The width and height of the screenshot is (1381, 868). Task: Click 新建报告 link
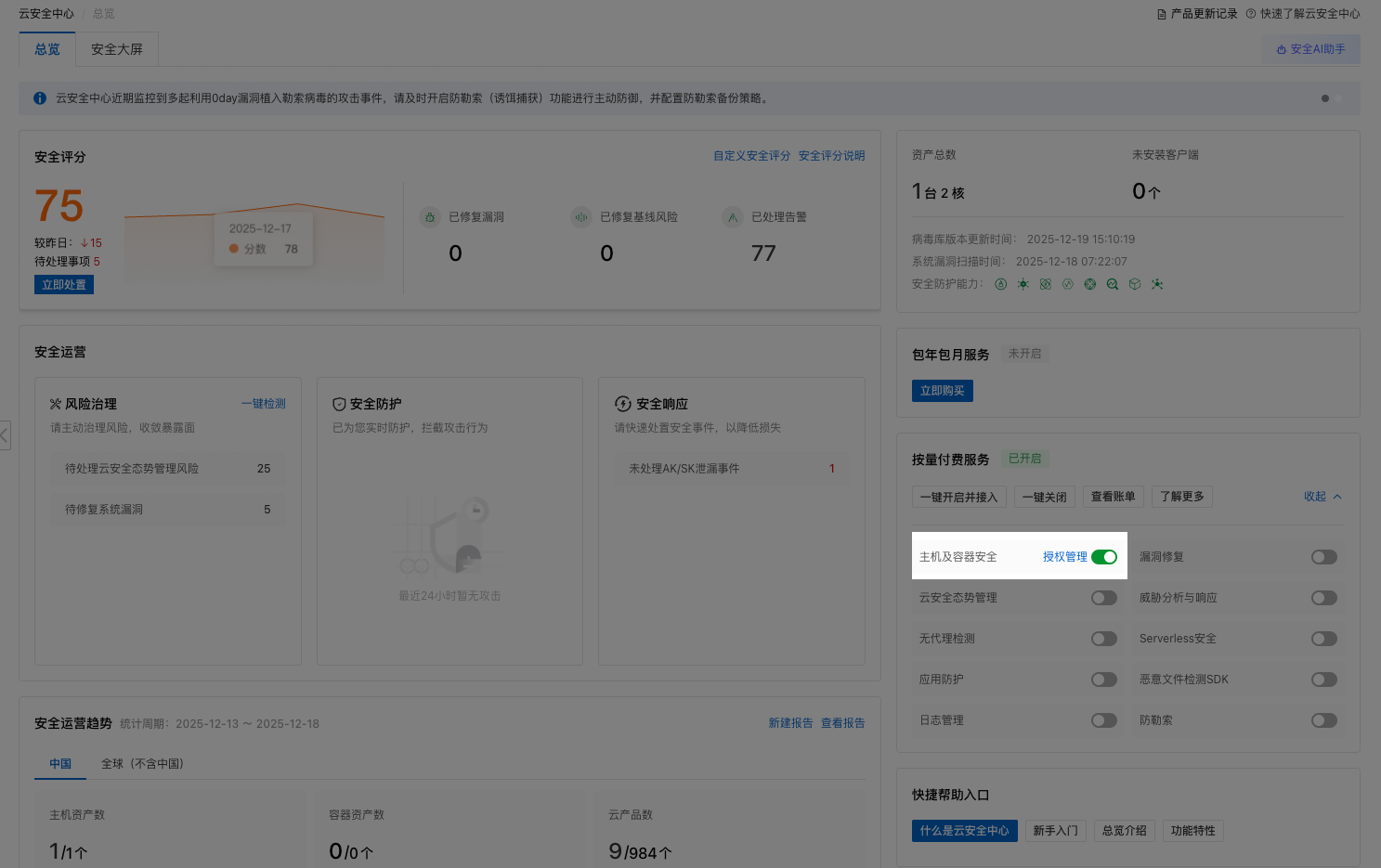coord(791,723)
